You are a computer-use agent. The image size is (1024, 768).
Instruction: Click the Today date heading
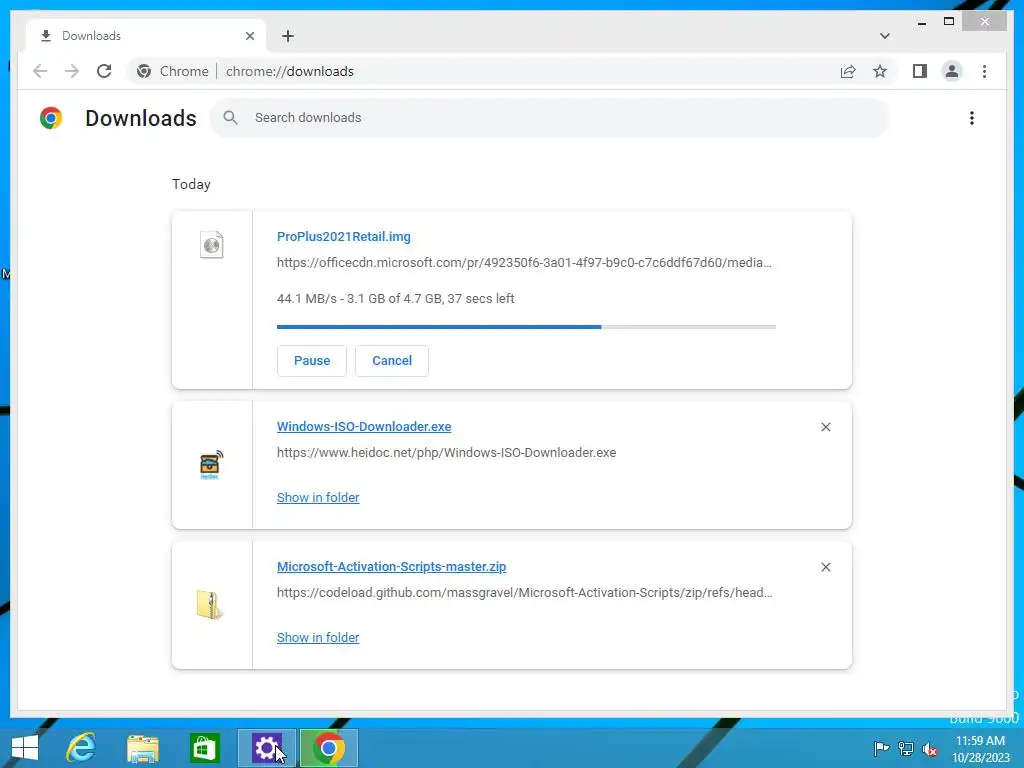tap(191, 184)
